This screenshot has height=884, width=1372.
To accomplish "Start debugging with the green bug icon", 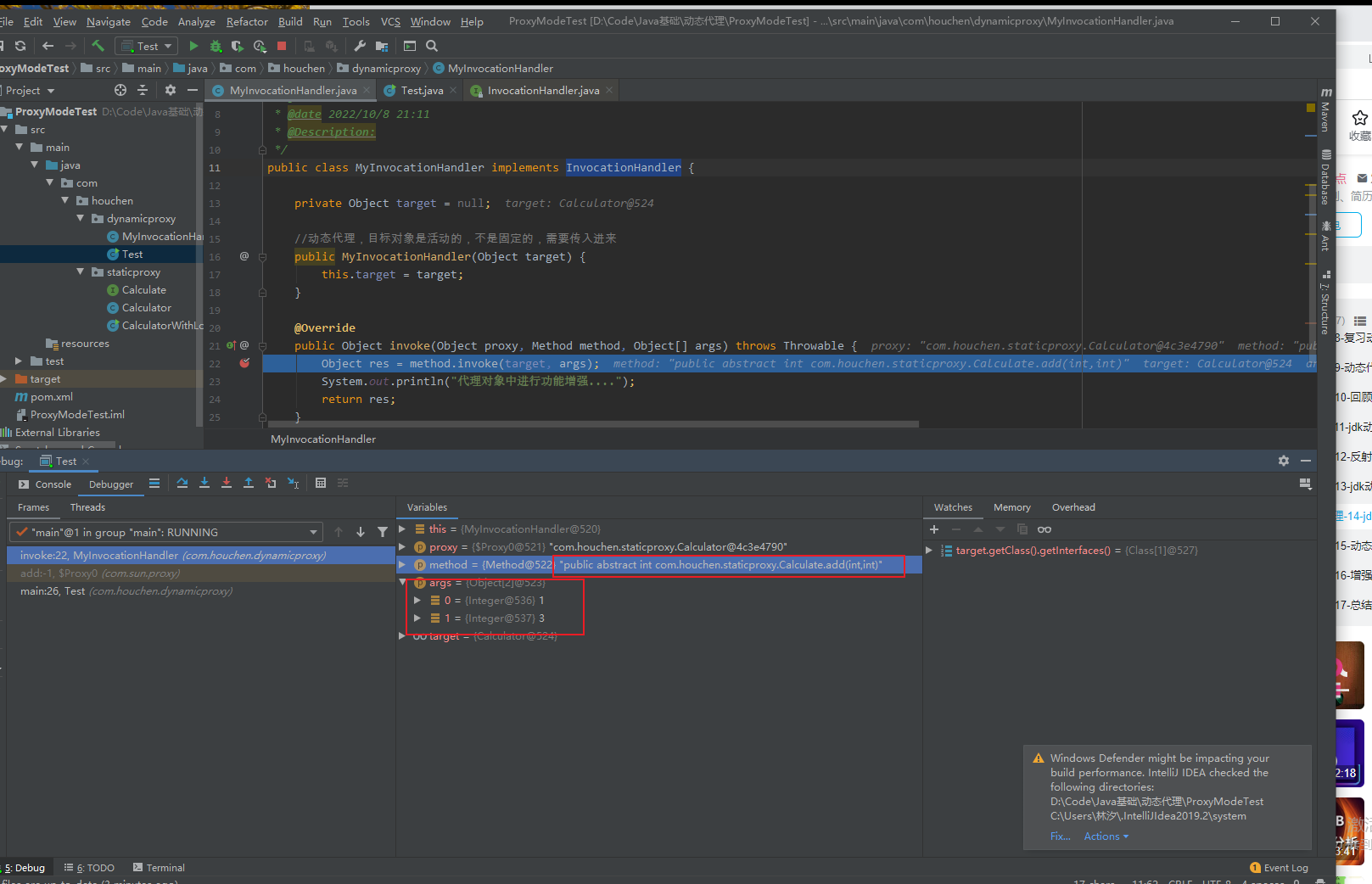I will [216, 46].
